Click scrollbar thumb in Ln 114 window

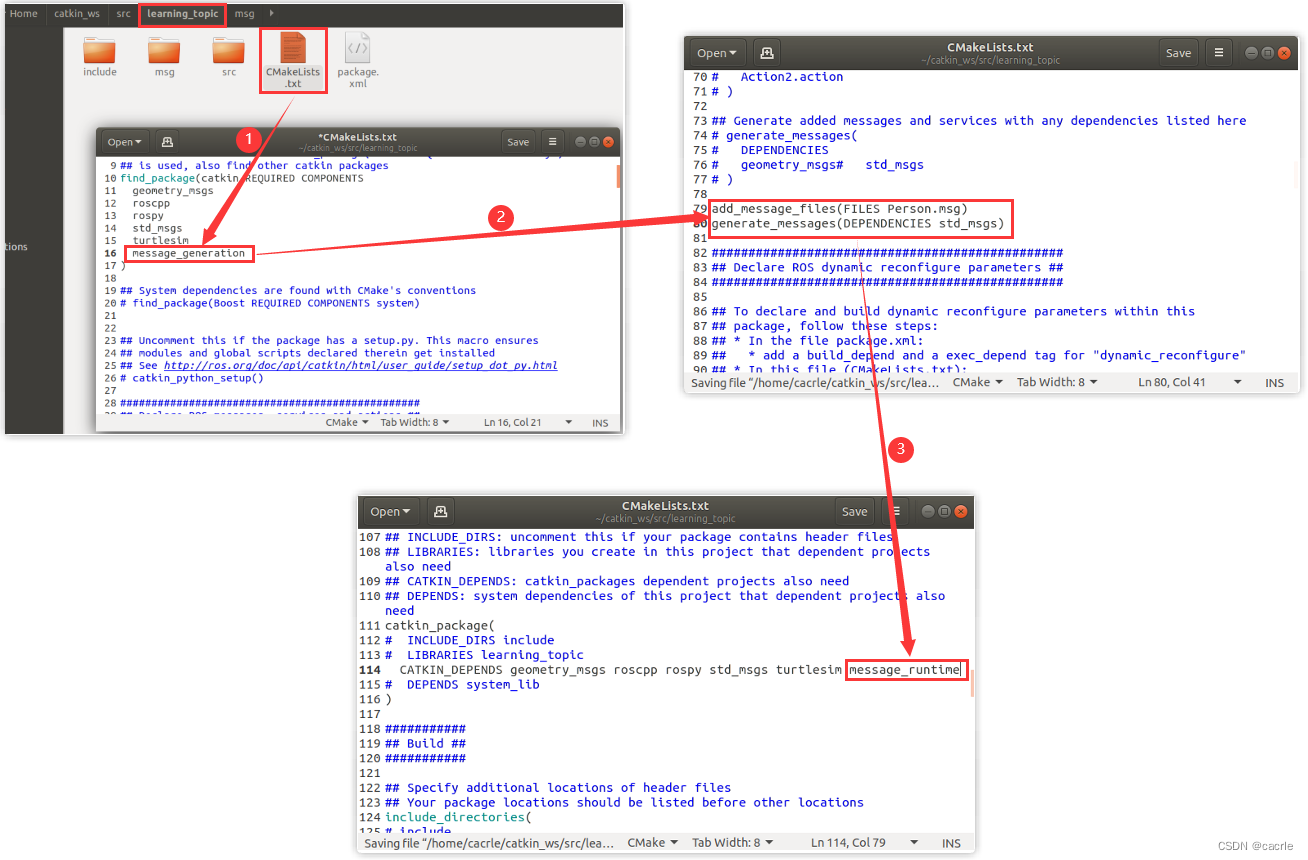971,684
